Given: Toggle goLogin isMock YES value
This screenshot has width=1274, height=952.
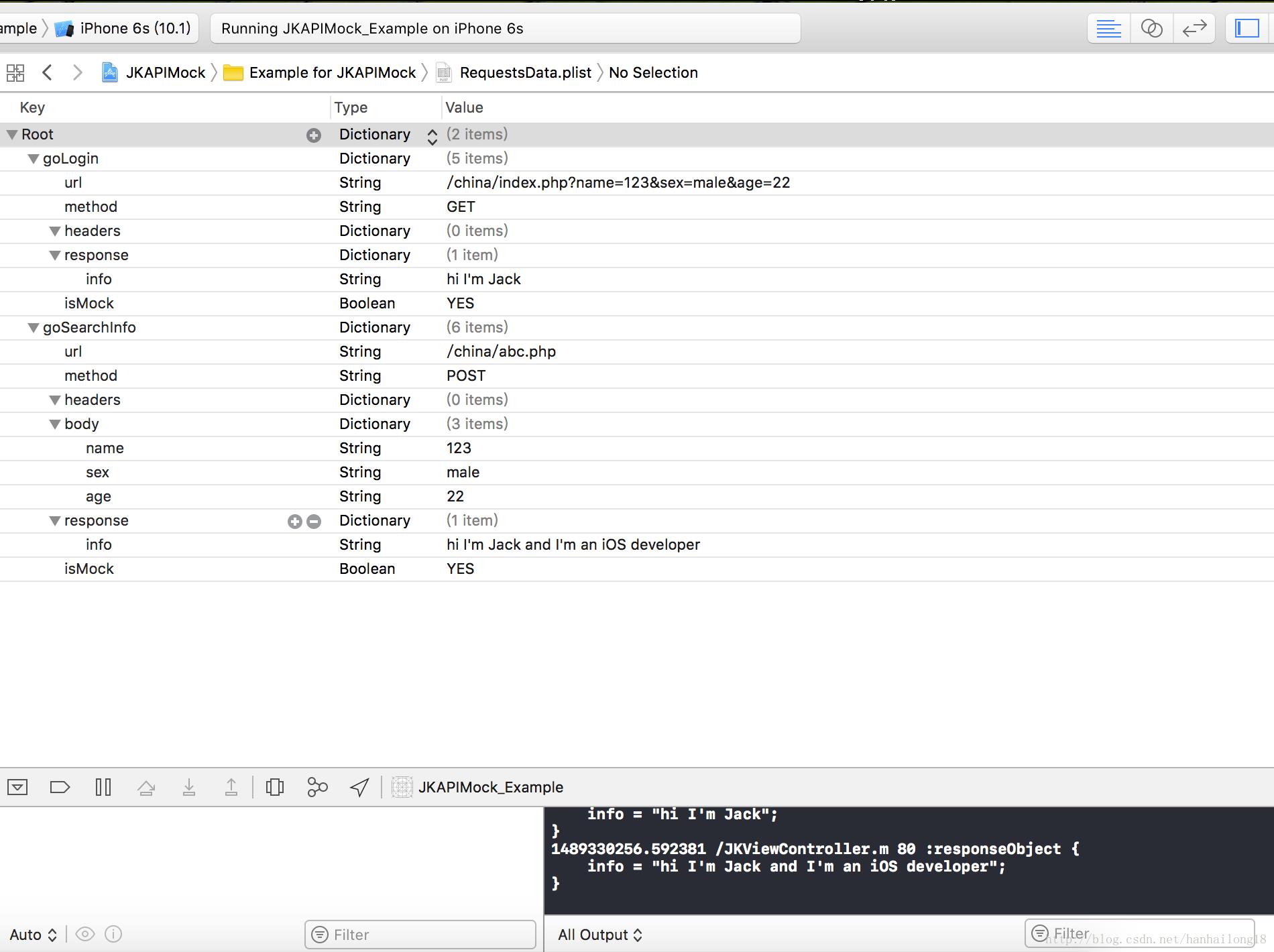Looking at the screenshot, I should click(x=461, y=303).
